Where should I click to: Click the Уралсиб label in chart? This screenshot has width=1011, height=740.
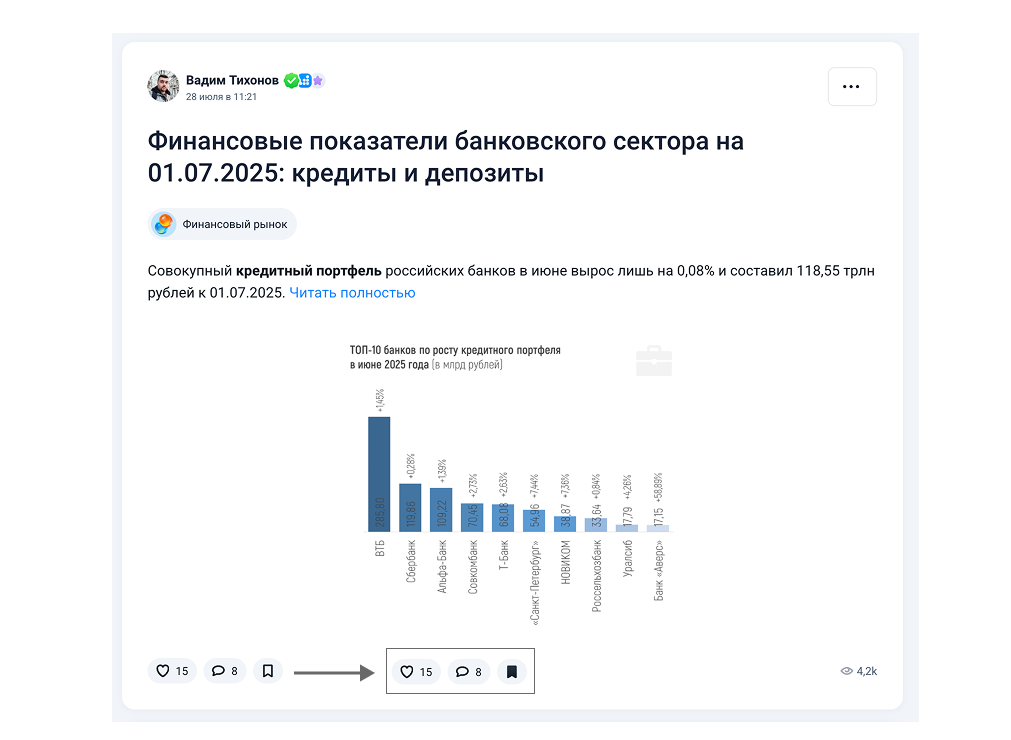(x=627, y=558)
